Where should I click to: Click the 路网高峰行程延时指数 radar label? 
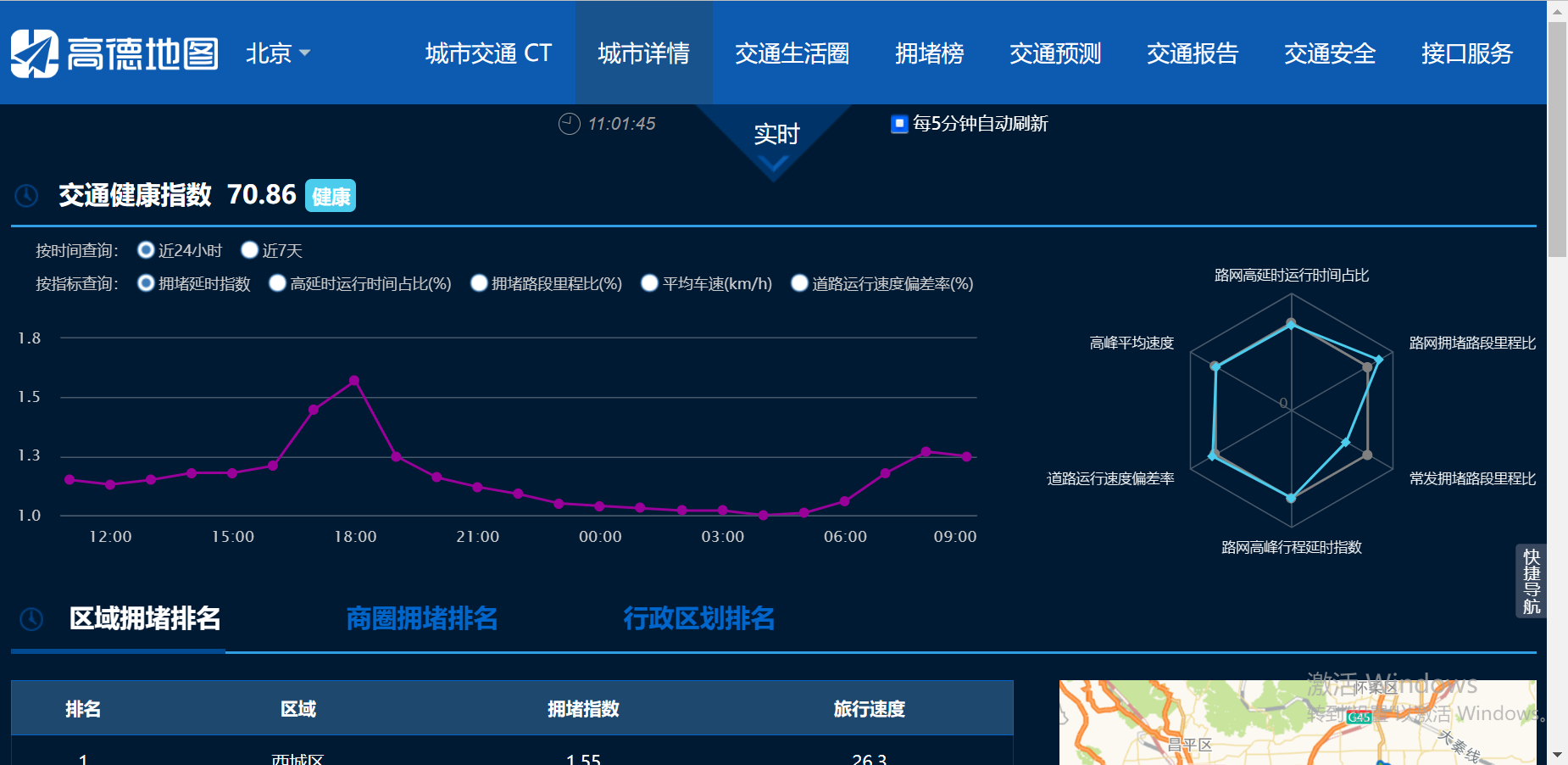(1292, 547)
